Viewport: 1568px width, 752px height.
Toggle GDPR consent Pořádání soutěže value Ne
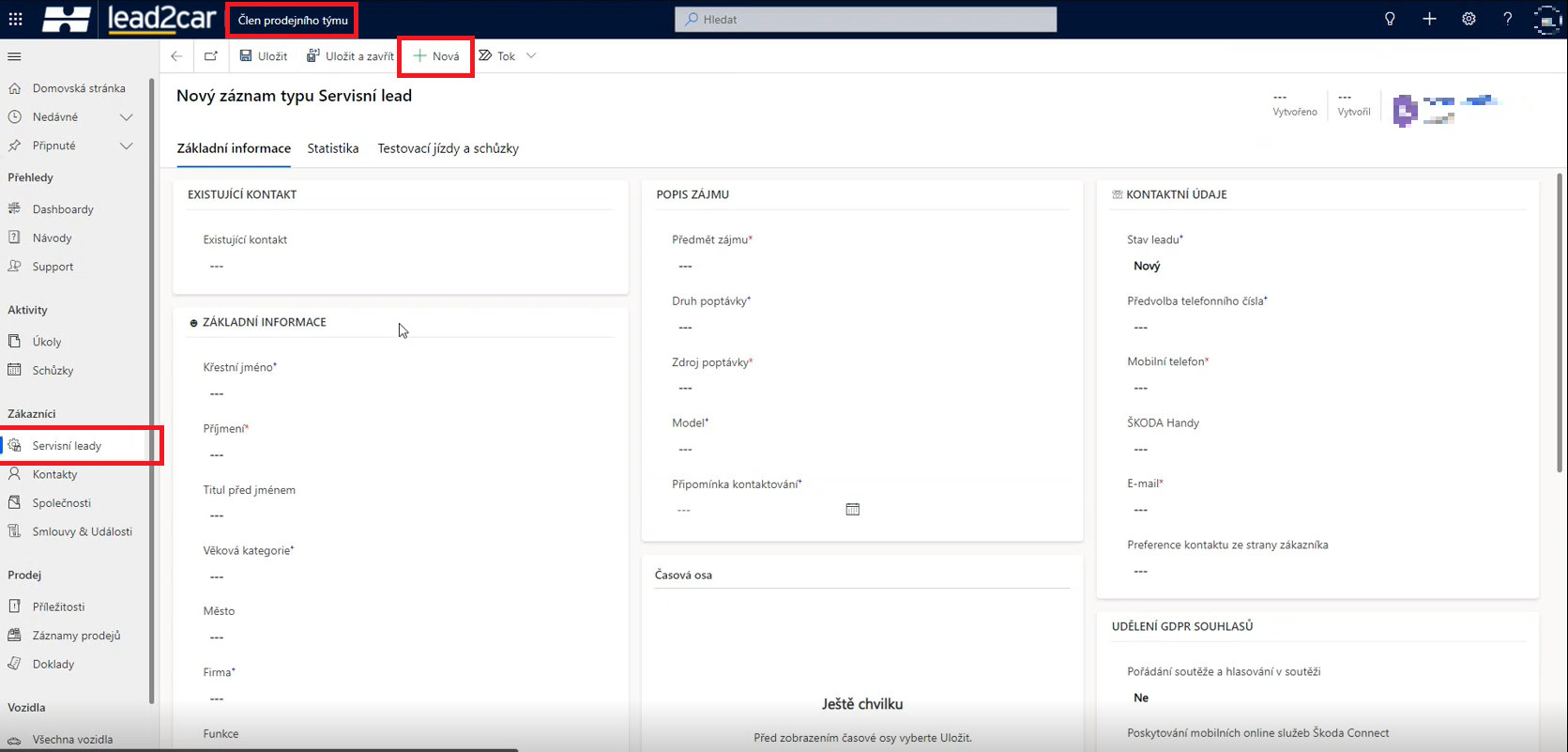tap(1141, 698)
